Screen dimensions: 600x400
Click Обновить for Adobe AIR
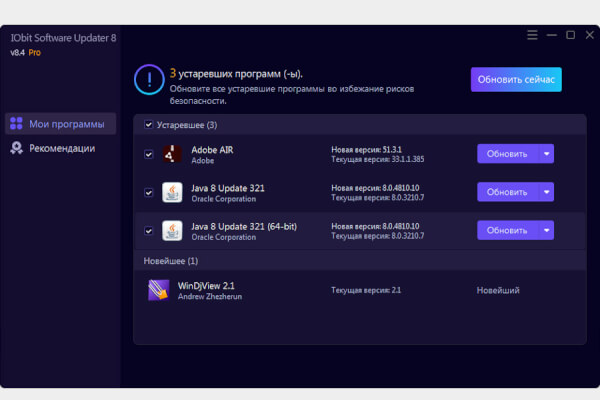508,154
